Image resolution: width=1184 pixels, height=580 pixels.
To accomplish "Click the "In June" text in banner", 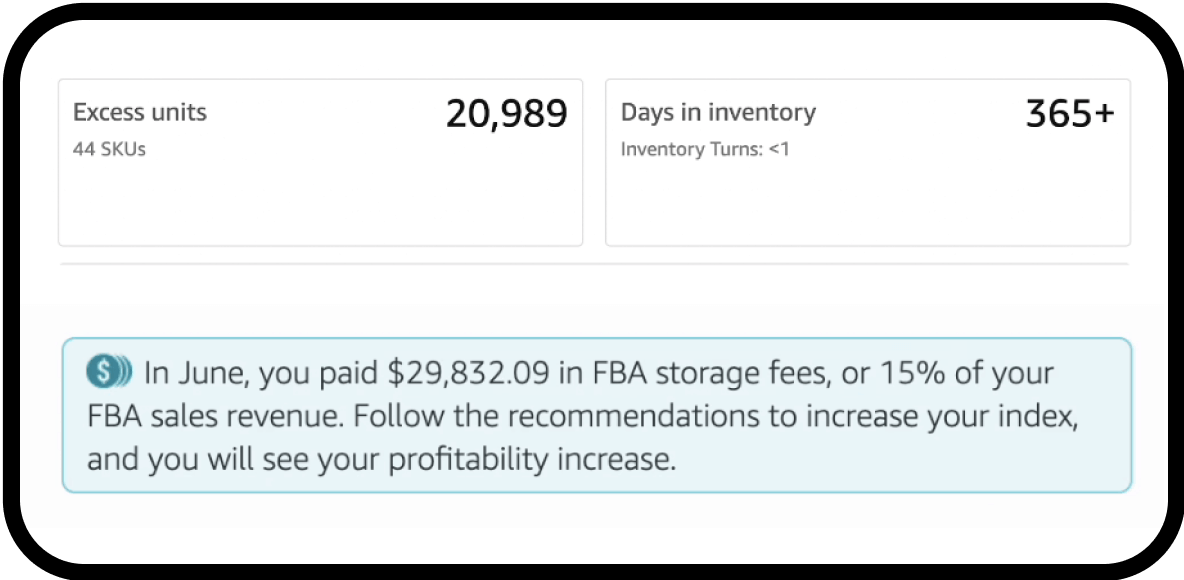I will click(x=195, y=374).
